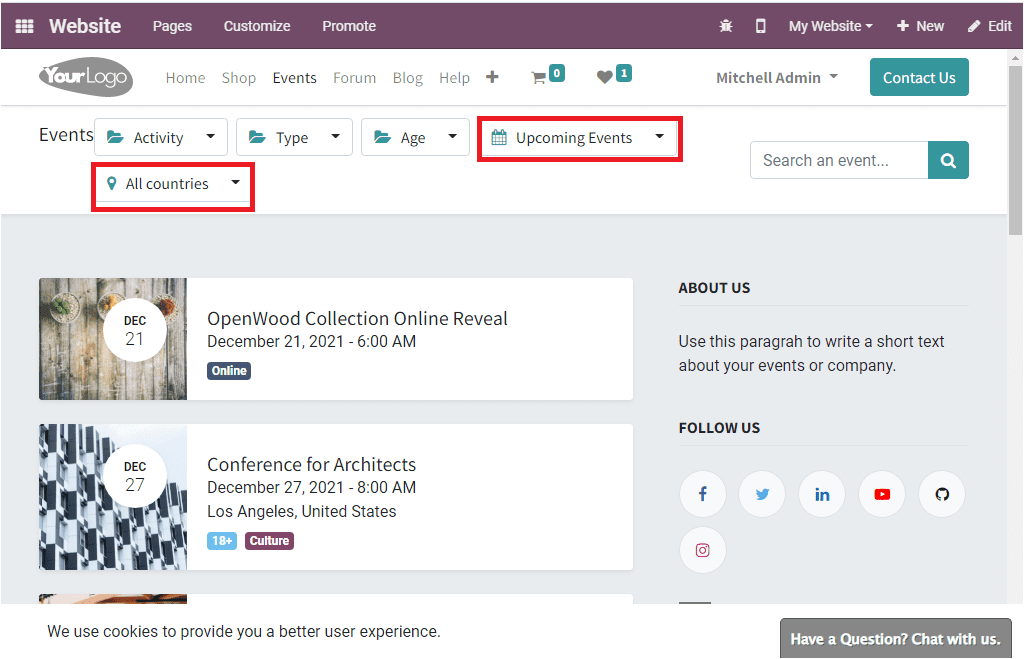The height and width of the screenshot is (659, 1024).
Task: Open the All countries dropdown
Action: click(x=171, y=184)
